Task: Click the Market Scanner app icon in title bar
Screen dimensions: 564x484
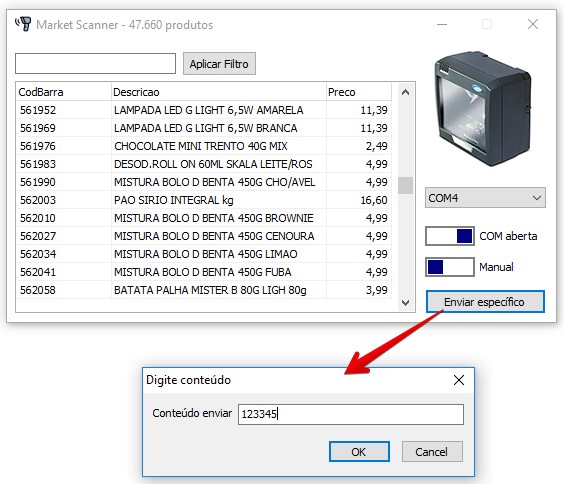Action: point(23,24)
